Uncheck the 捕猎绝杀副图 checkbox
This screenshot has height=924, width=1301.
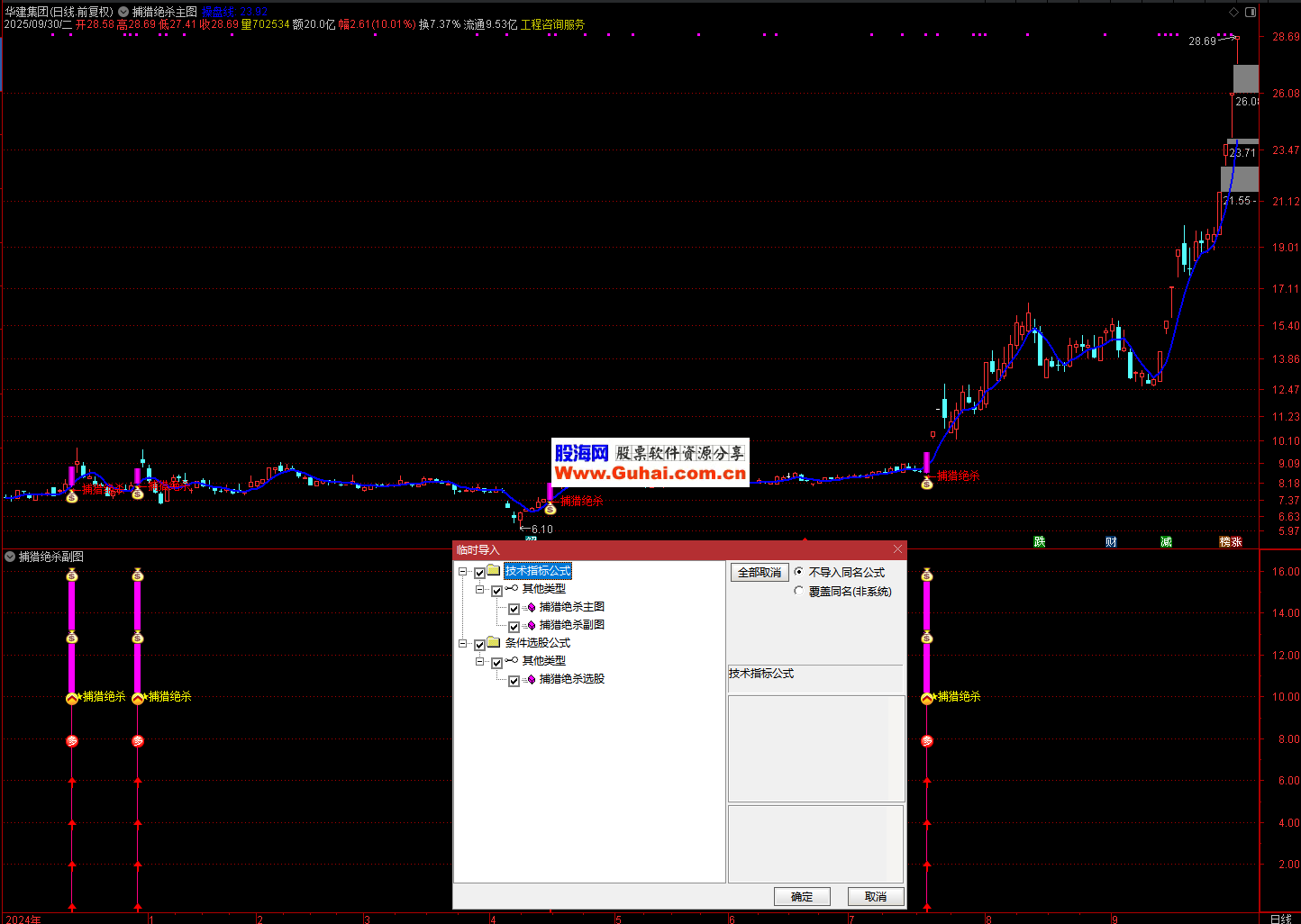(x=514, y=627)
